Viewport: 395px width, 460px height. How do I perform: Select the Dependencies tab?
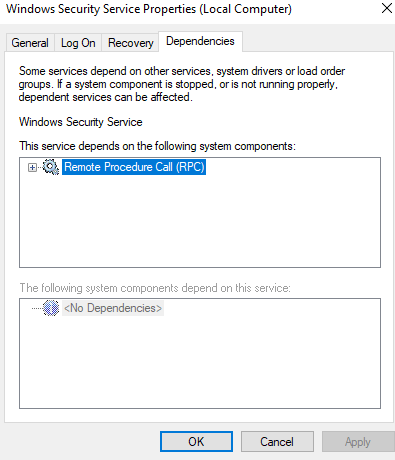pyautogui.click(x=200, y=41)
